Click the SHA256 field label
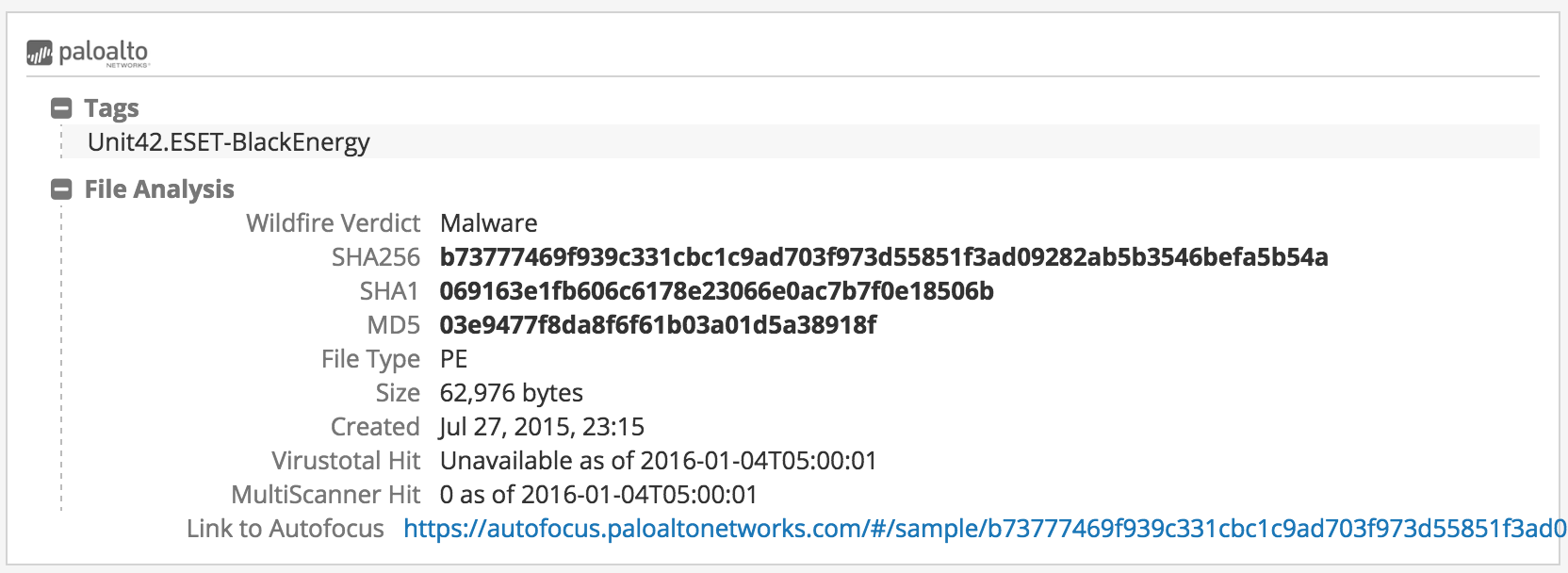Screen dimensions: 1568x573 click(375, 257)
